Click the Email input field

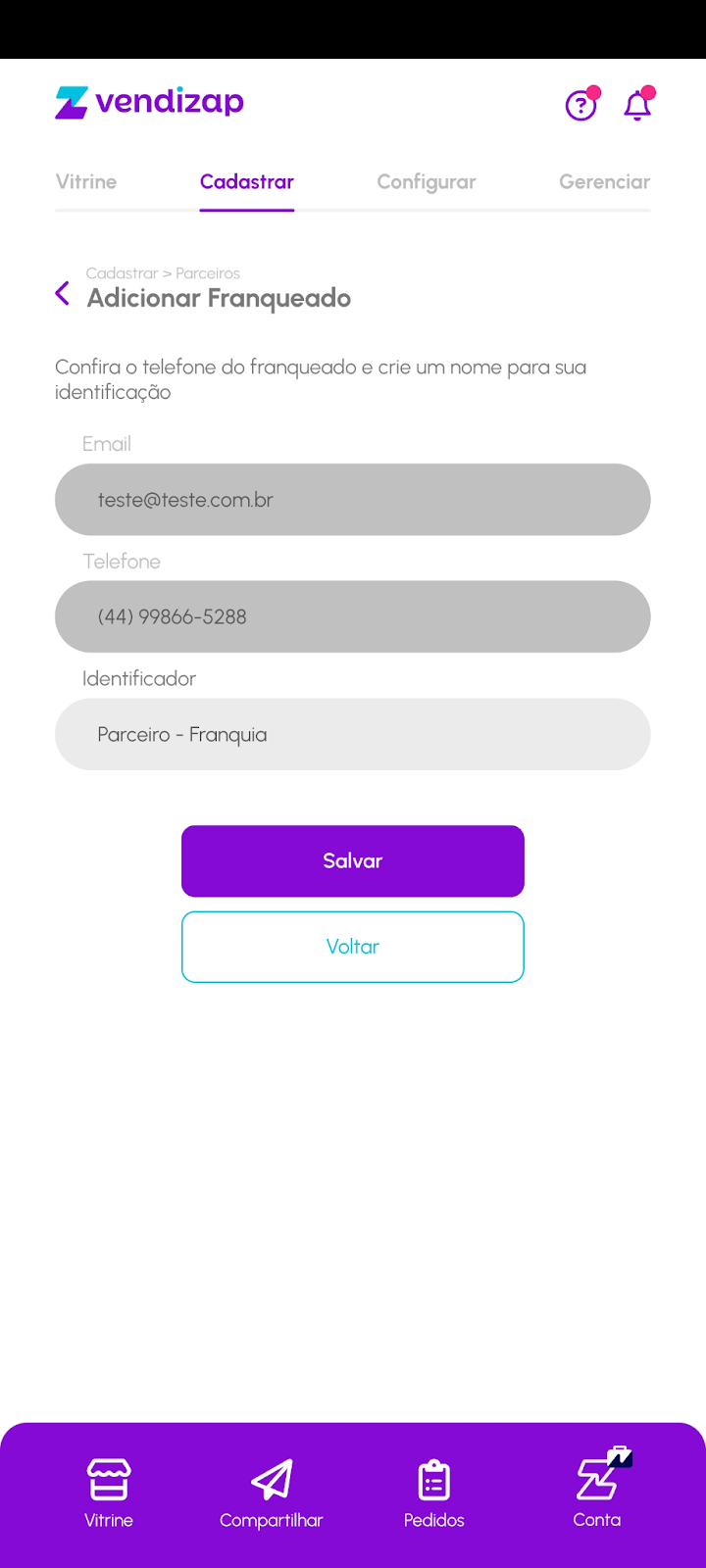[353, 500]
